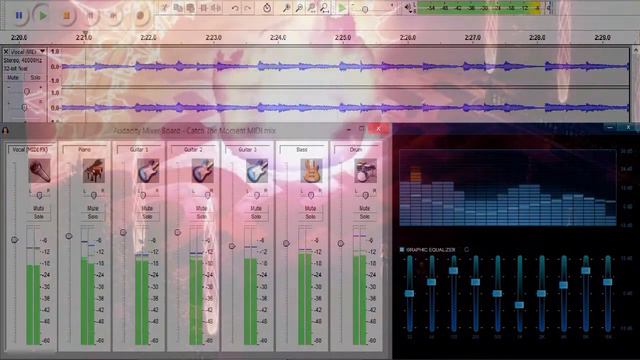The width and height of the screenshot is (640, 360).
Task: Stop playback with the orange Stop button
Action: pyautogui.click(x=67, y=16)
